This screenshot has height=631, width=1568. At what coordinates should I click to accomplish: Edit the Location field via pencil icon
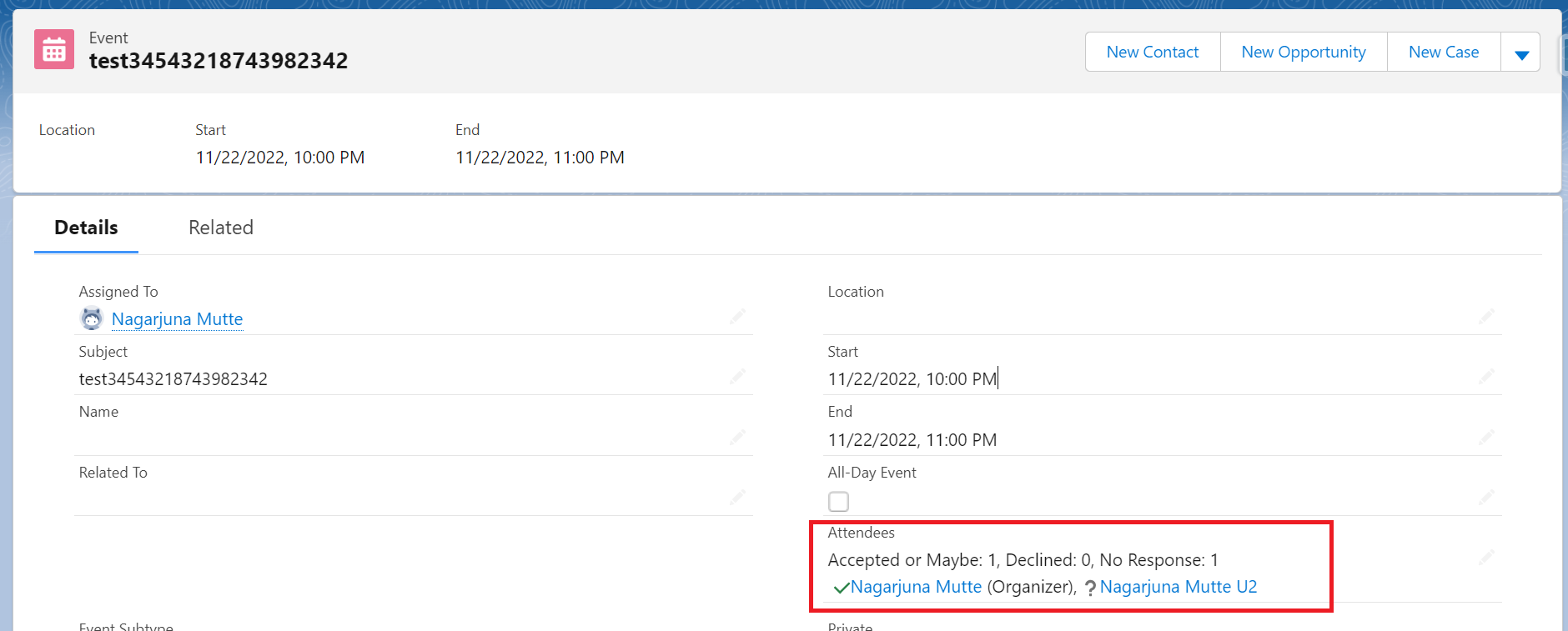1486,316
